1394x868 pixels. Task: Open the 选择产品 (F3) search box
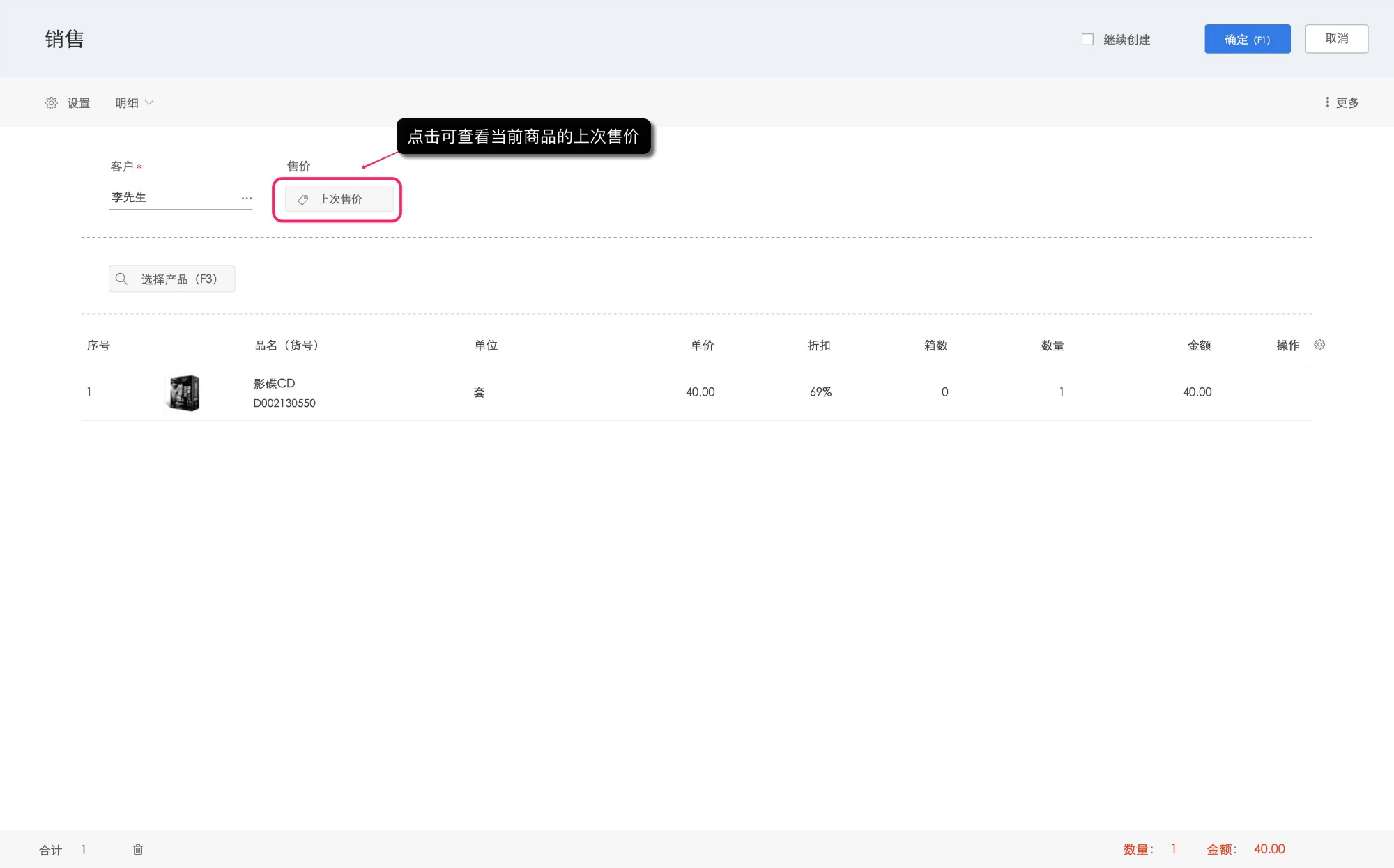tap(178, 279)
